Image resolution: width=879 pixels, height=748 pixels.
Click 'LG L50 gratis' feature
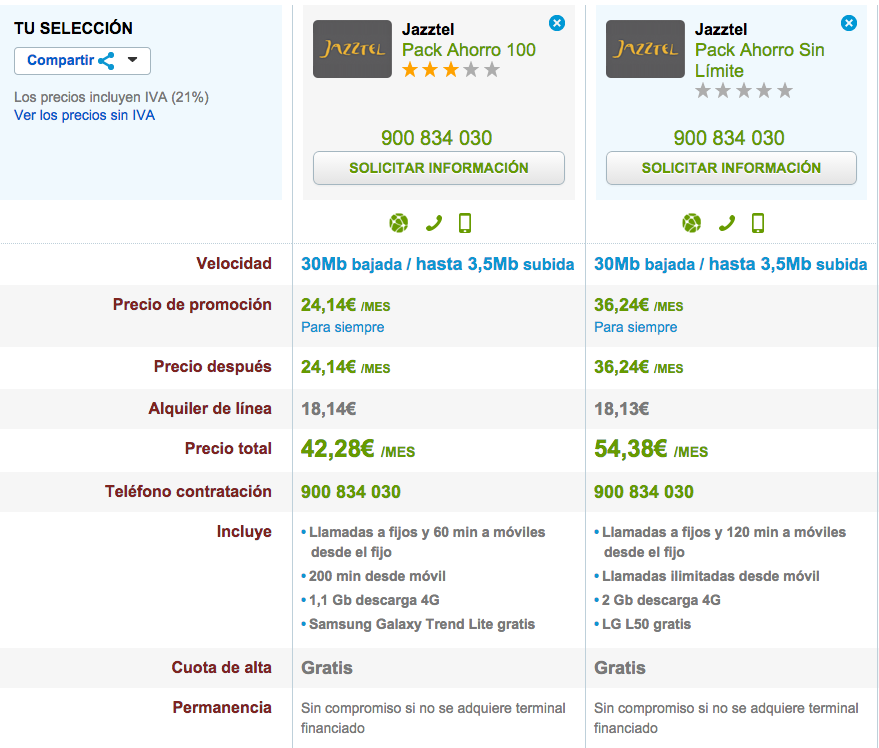click(646, 624)
